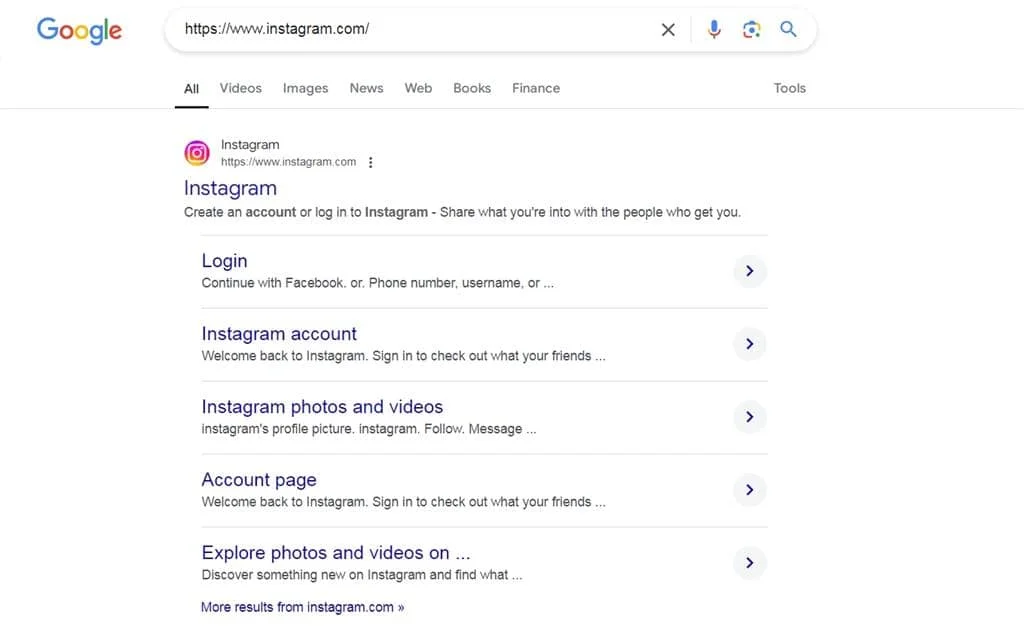Click 'Welcome back' snippet under Account page
This screenshot has height=626, width=1024.
point(403,502)
